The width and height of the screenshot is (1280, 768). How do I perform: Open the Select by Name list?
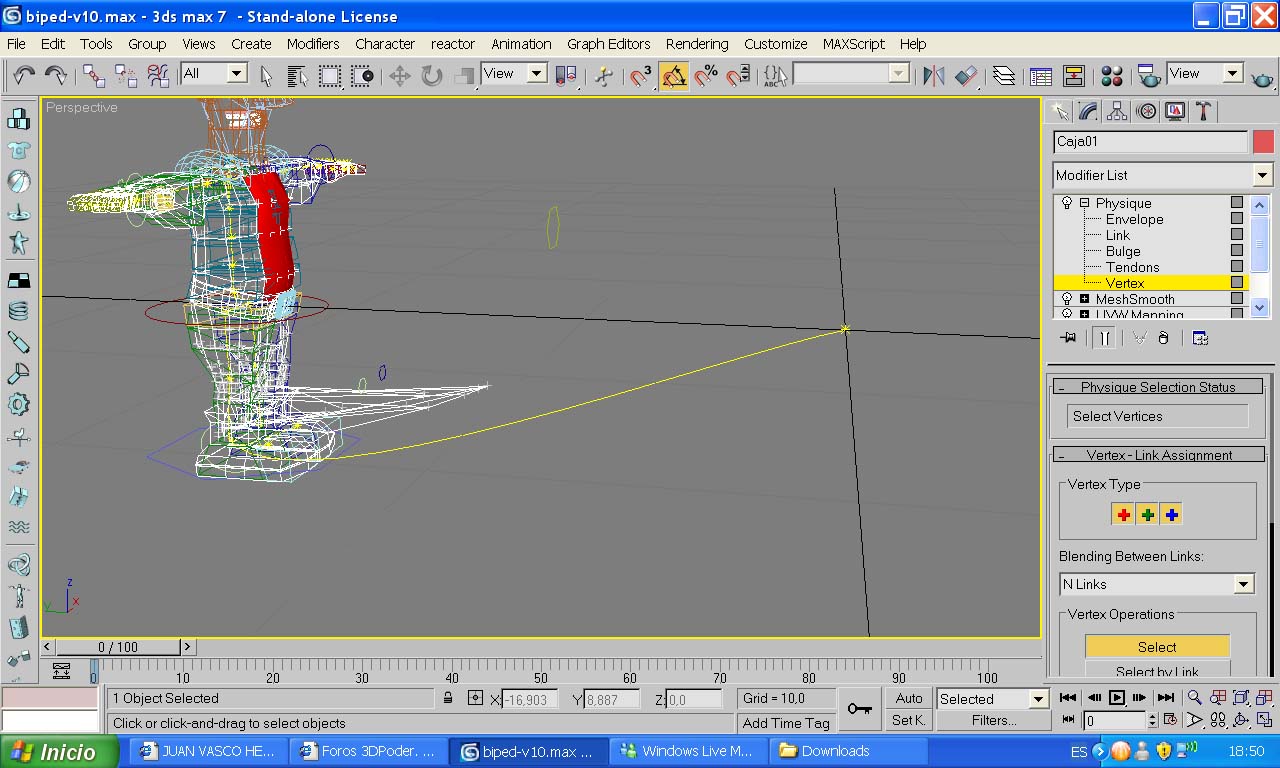tap(297, 75)
